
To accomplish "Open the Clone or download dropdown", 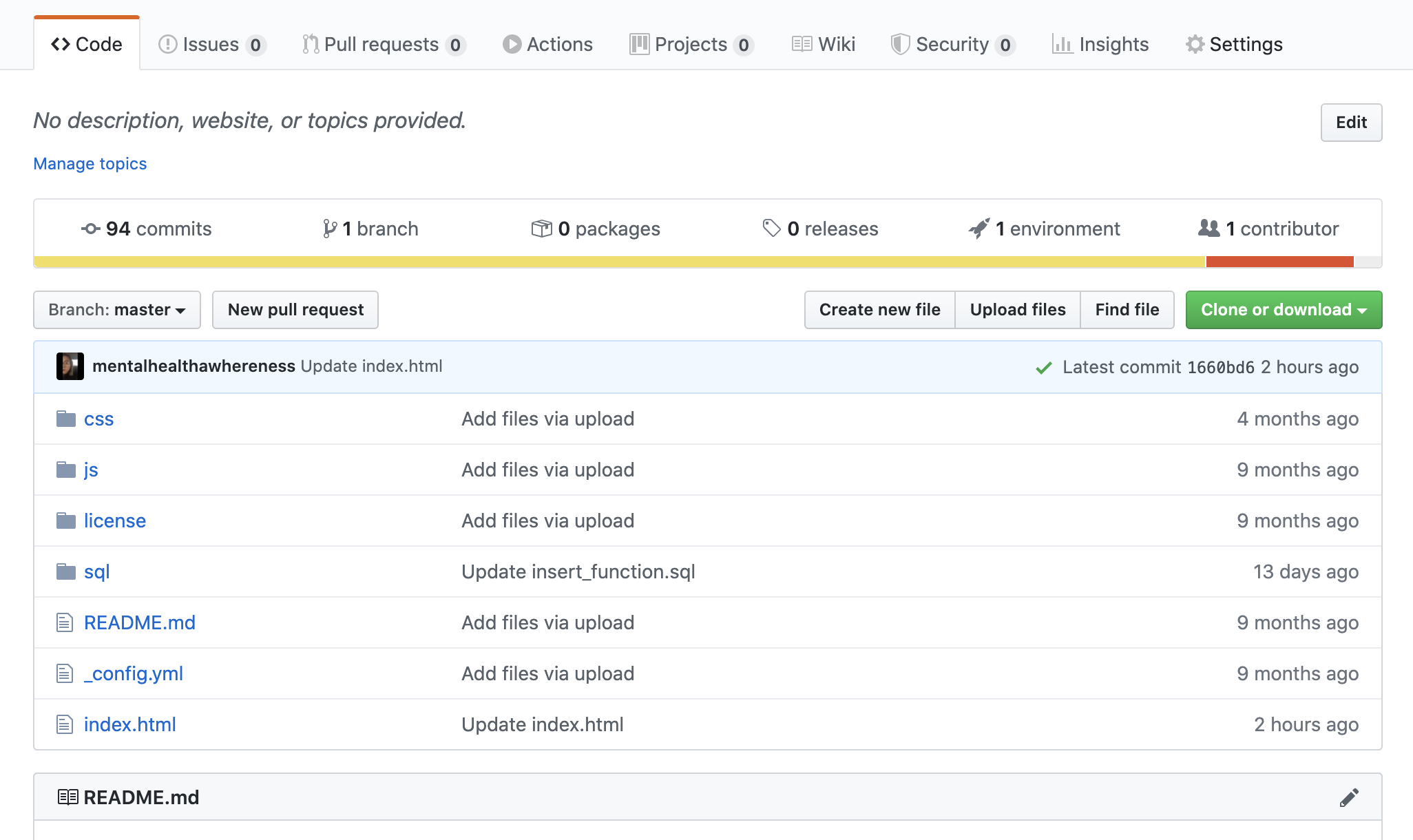I will pyautogui.click(x=1284, y=310).
